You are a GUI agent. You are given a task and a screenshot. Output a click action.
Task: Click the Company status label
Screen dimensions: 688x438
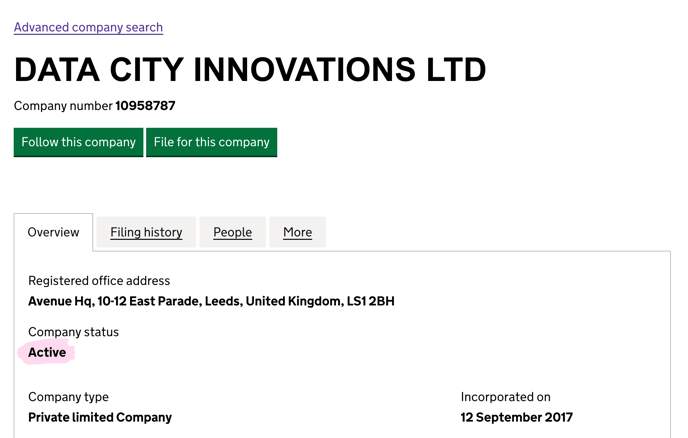[73, 332]
